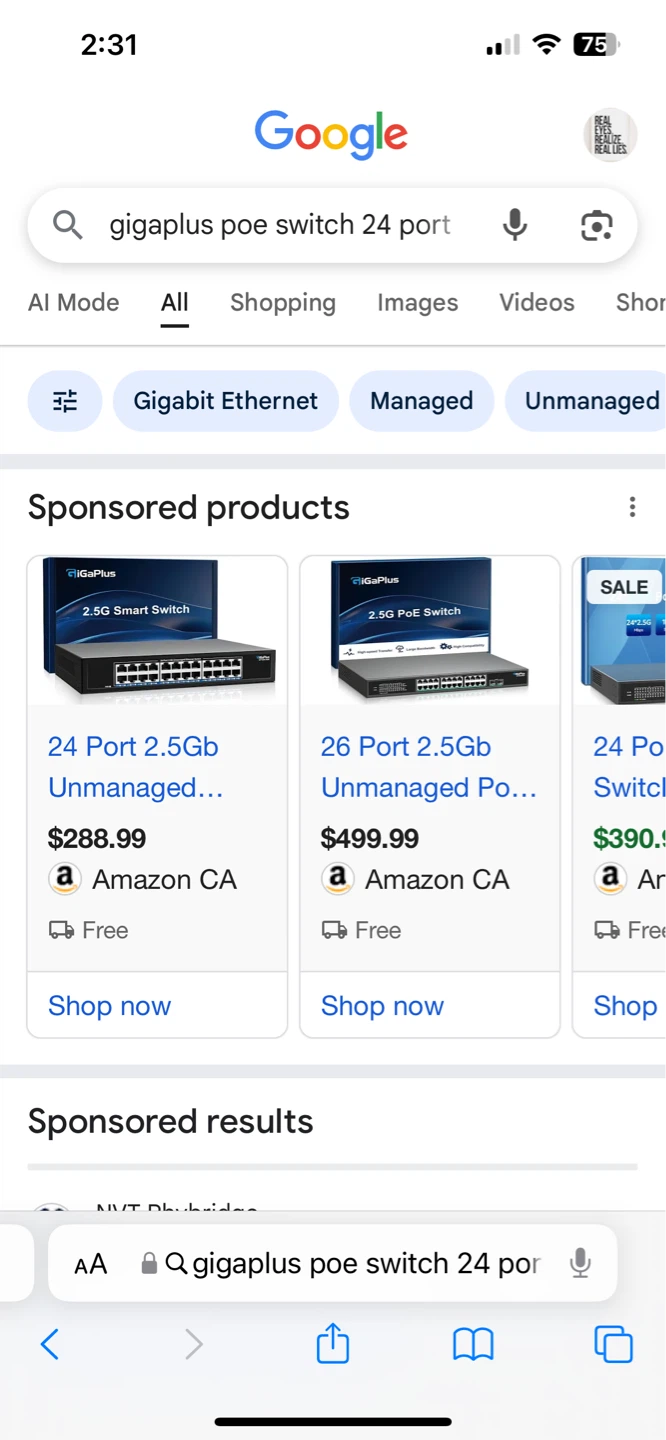Open Sponsored products three-dot menu
The width and height of the screenshot is (666, 1440).
tap(632, 507)
